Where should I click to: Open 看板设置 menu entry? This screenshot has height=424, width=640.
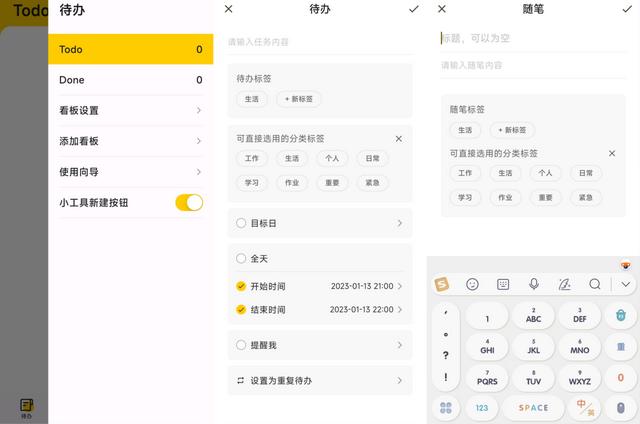[x=131, y=110]
